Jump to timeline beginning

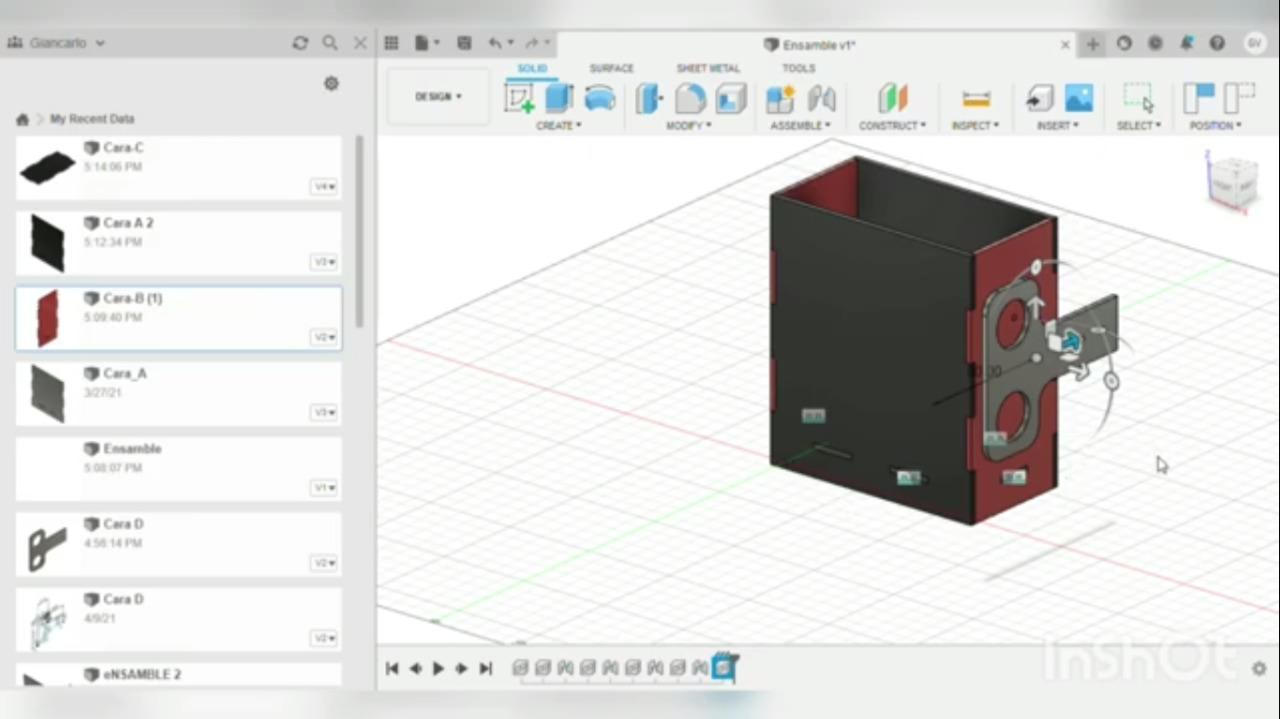coord(392,668)
